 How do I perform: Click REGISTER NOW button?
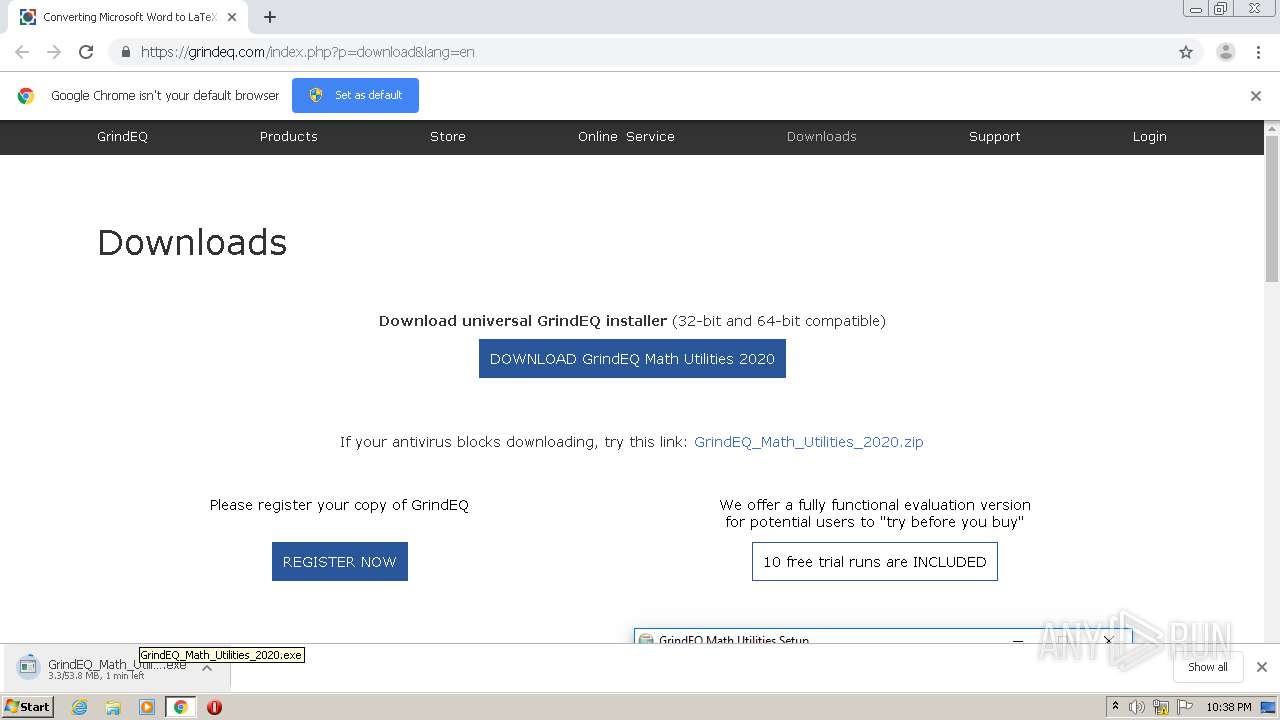pos(340,562)
